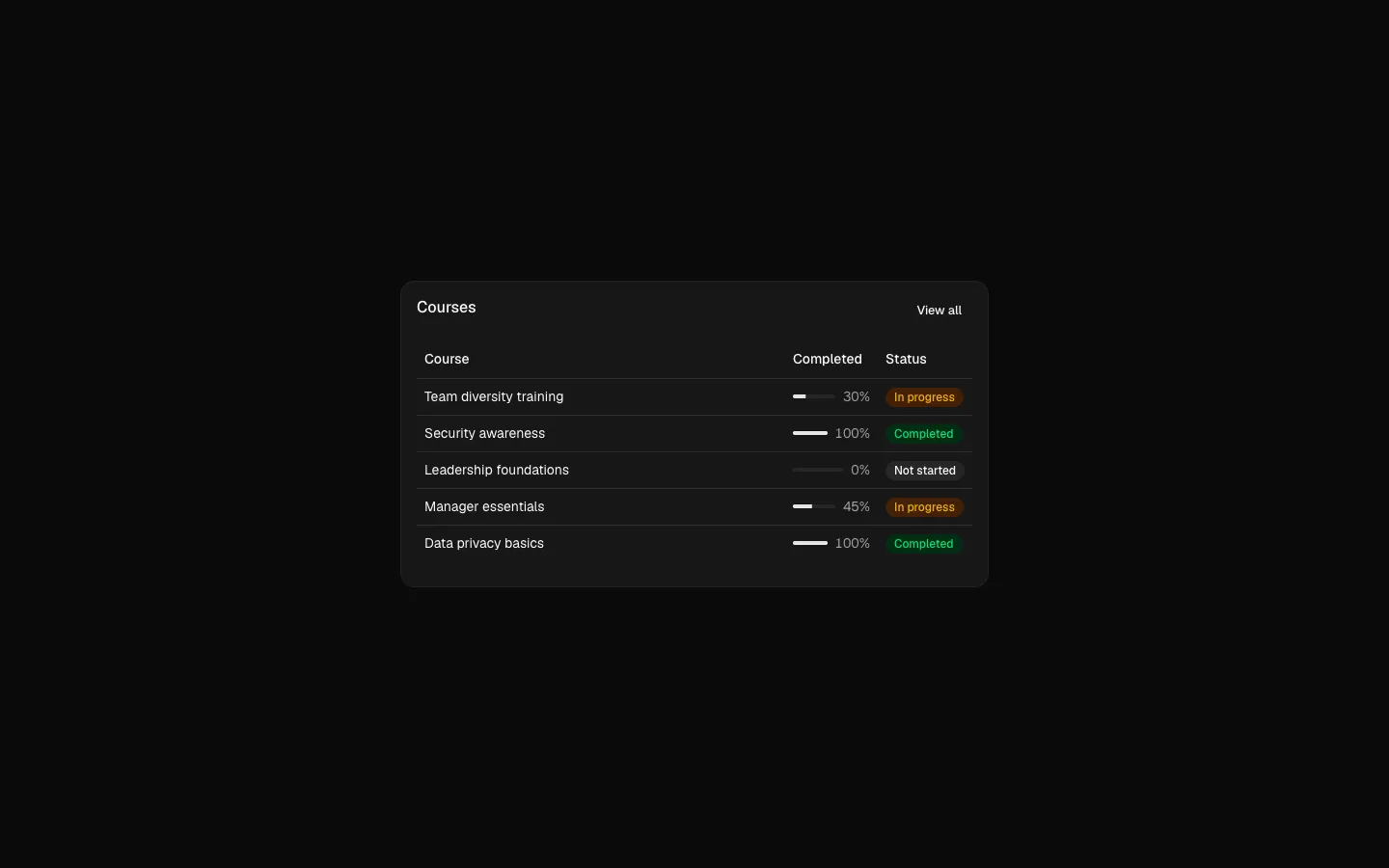Open the Leadership foundations course row
This screenshot has width=1389, height=868.
tap(694, 470)
